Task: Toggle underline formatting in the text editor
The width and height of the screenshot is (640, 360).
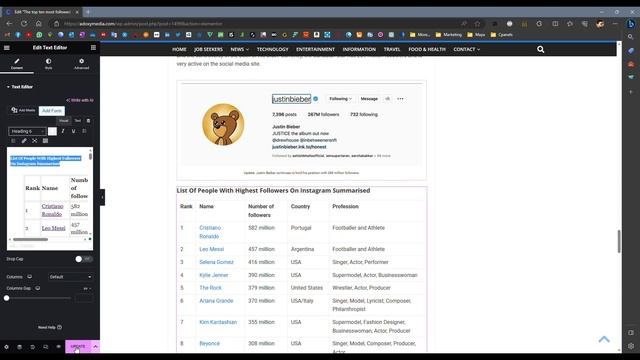Action: 73,131
